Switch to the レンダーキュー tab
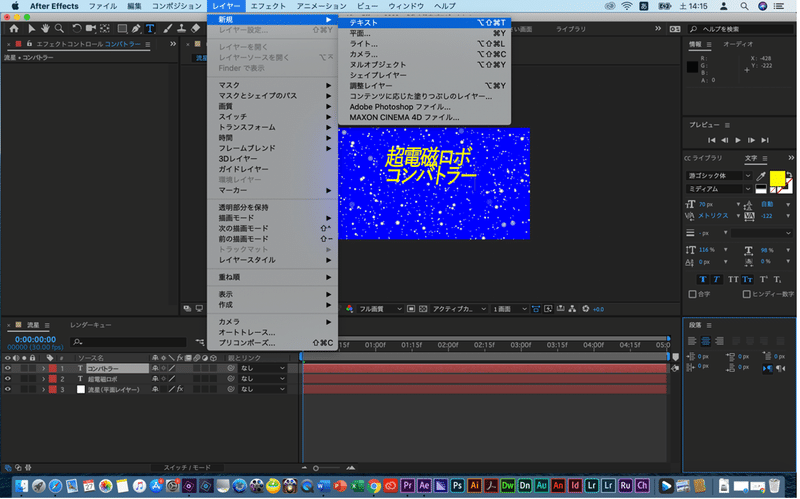Screen dimensions: 800x499 click(x=91, y=325)
